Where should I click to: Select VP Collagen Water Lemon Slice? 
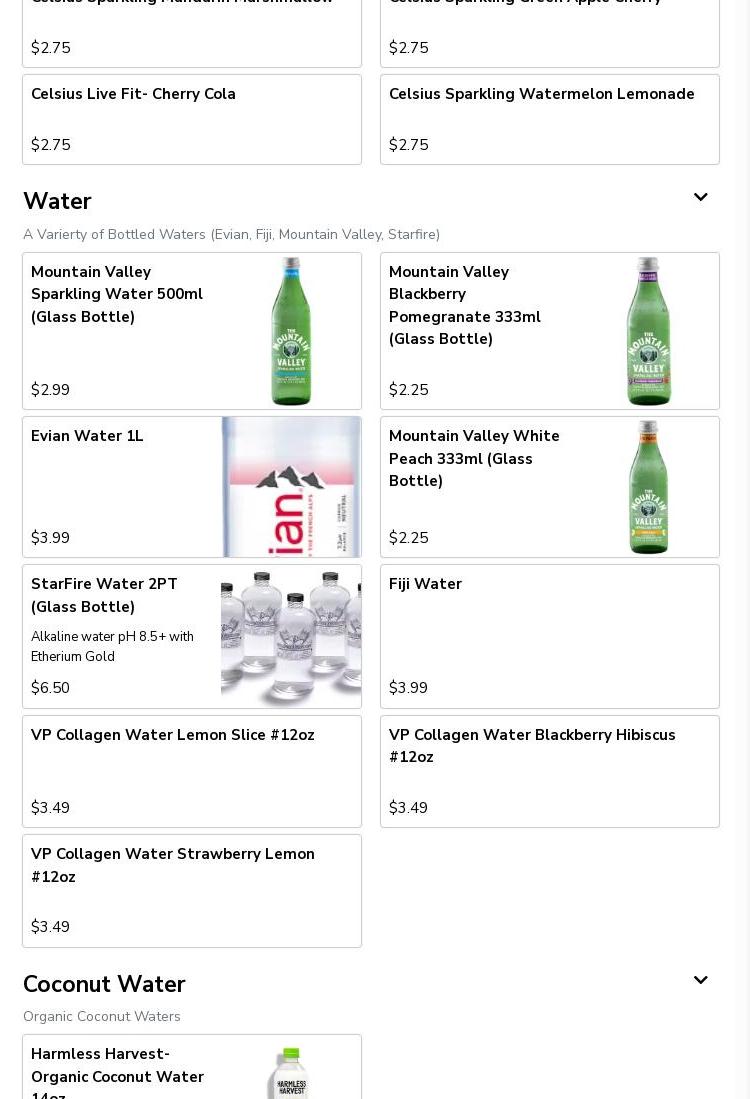coord(192,771)
